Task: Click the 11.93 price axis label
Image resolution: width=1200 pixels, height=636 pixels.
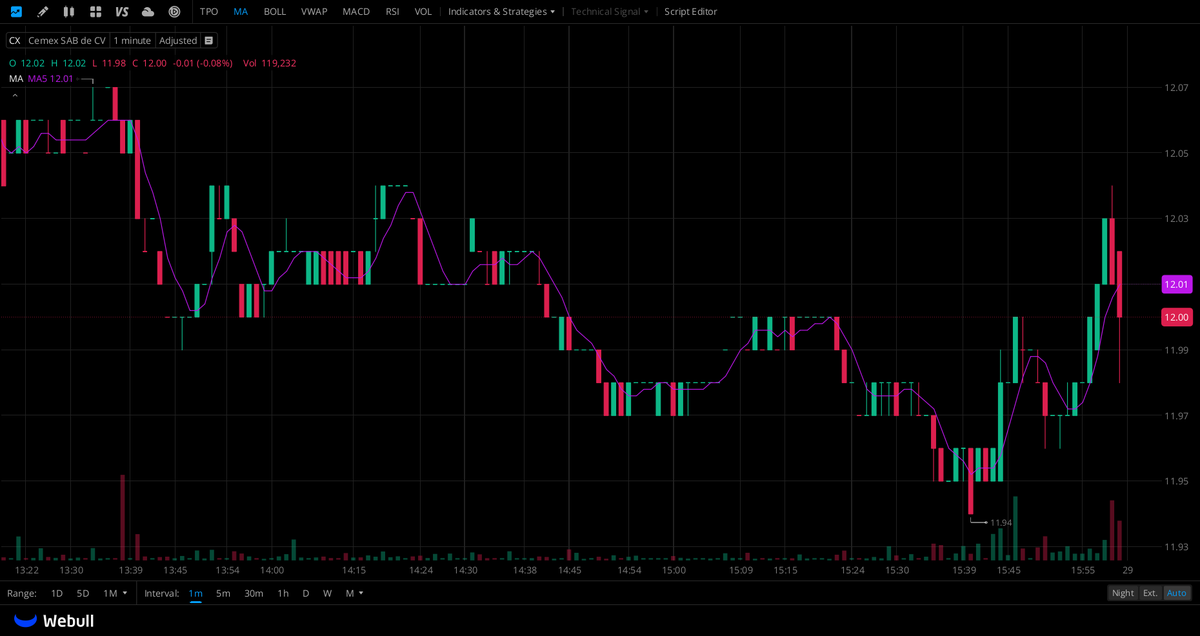Action: 1176,547
